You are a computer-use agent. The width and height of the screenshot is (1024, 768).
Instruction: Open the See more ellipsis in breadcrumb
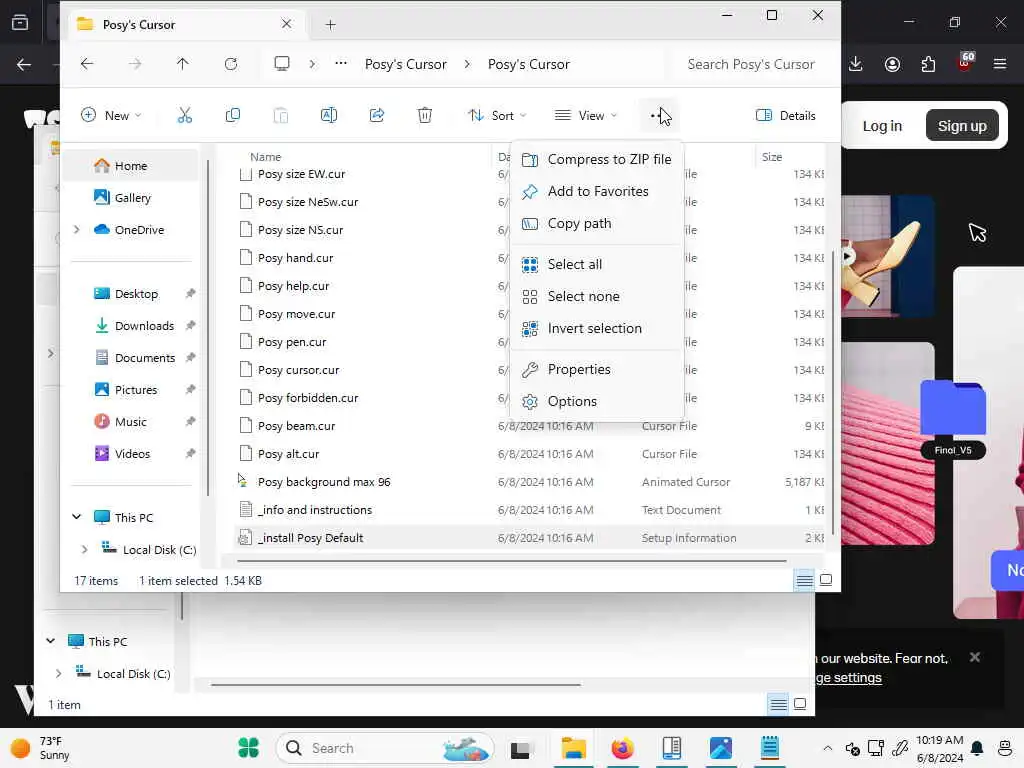[341, 64]
